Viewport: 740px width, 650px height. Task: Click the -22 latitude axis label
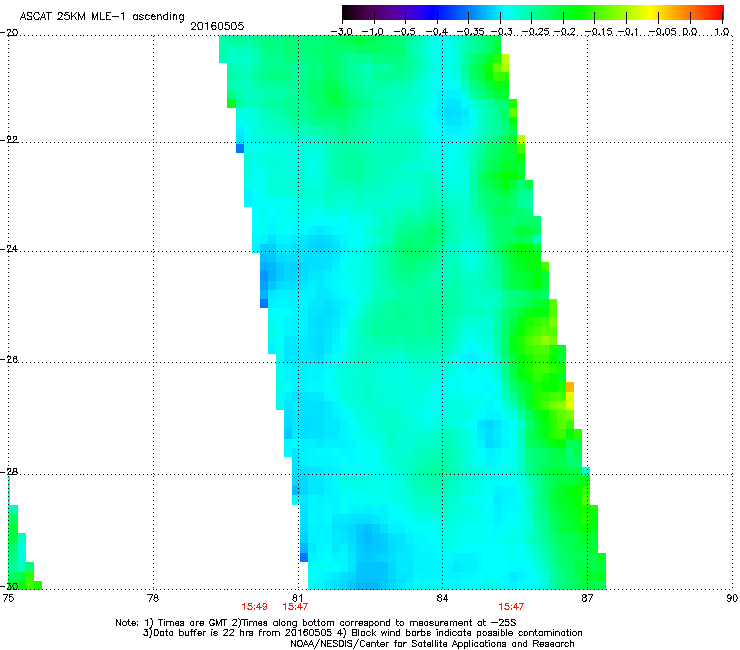[x=9, y=140]
